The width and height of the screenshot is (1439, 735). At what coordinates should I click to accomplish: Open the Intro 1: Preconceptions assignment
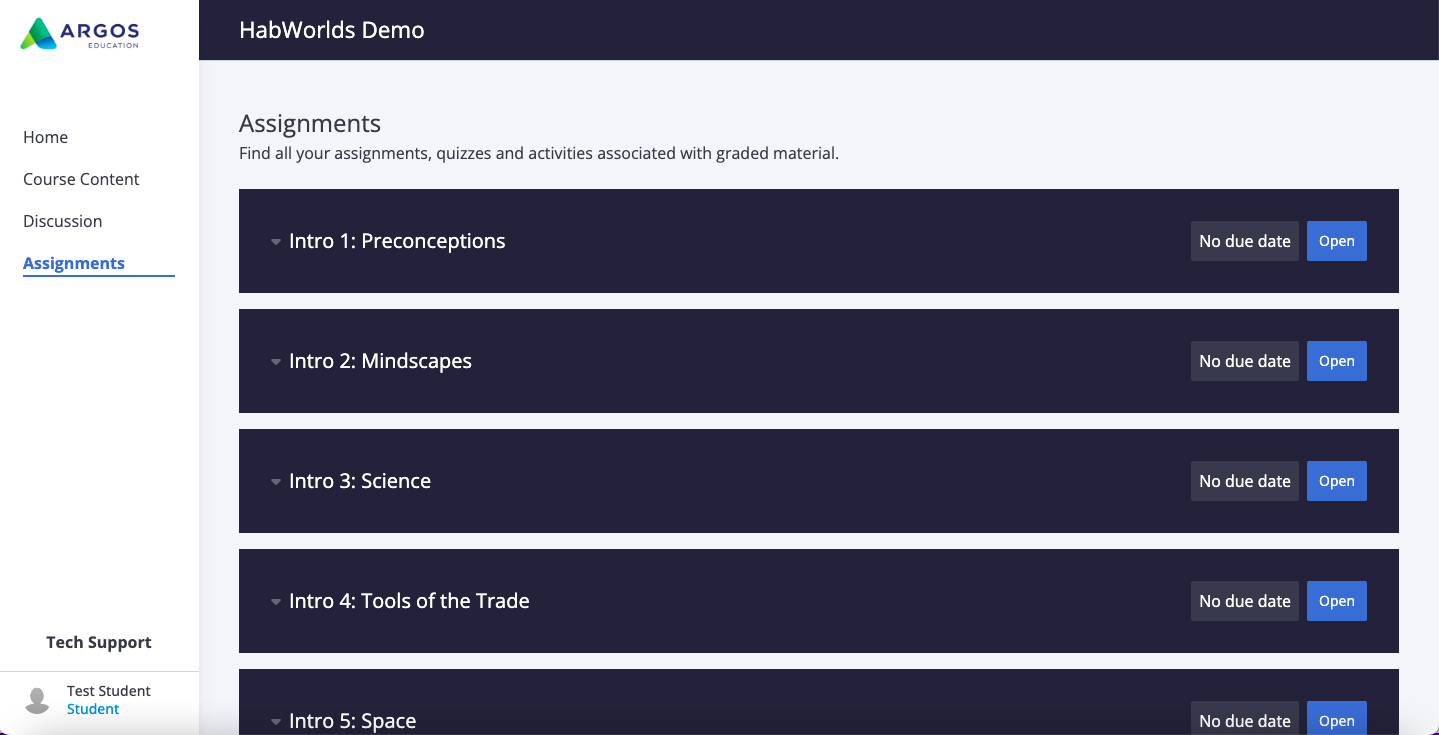tap(1336, 241)
